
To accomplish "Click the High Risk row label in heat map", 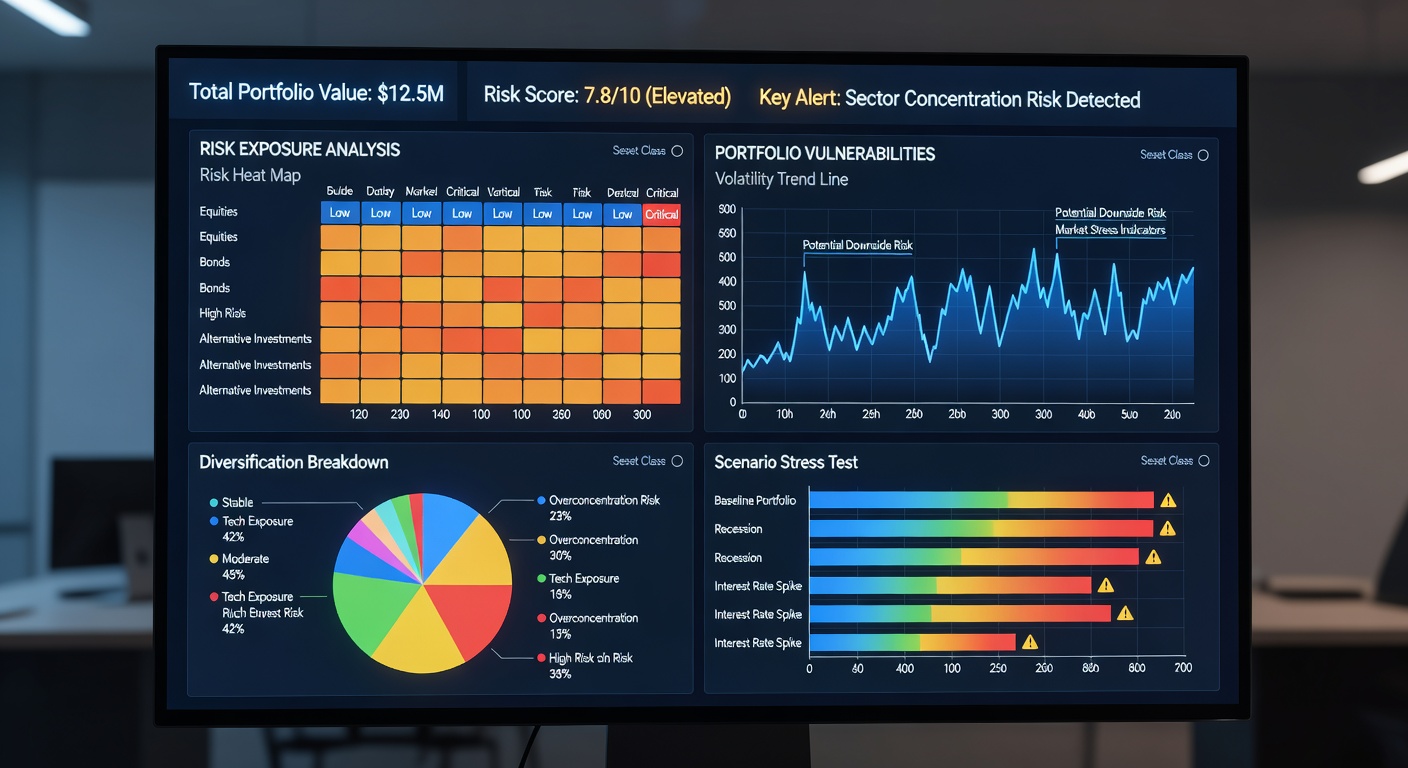I will pos(223,313).
